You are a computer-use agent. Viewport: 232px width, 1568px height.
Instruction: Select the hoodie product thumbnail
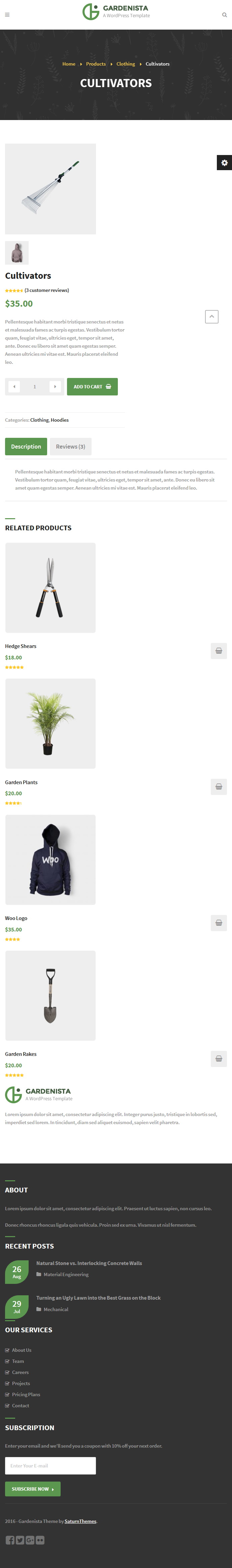pos(17,253)
